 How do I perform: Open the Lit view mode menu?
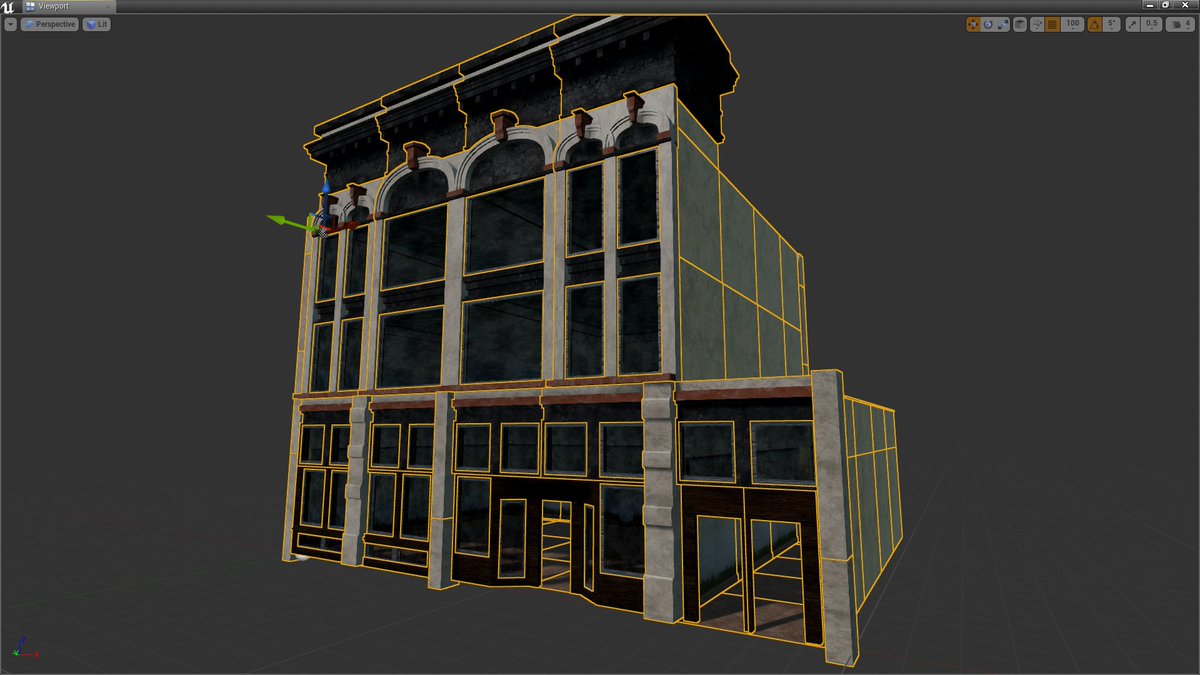tap(95, 23)
